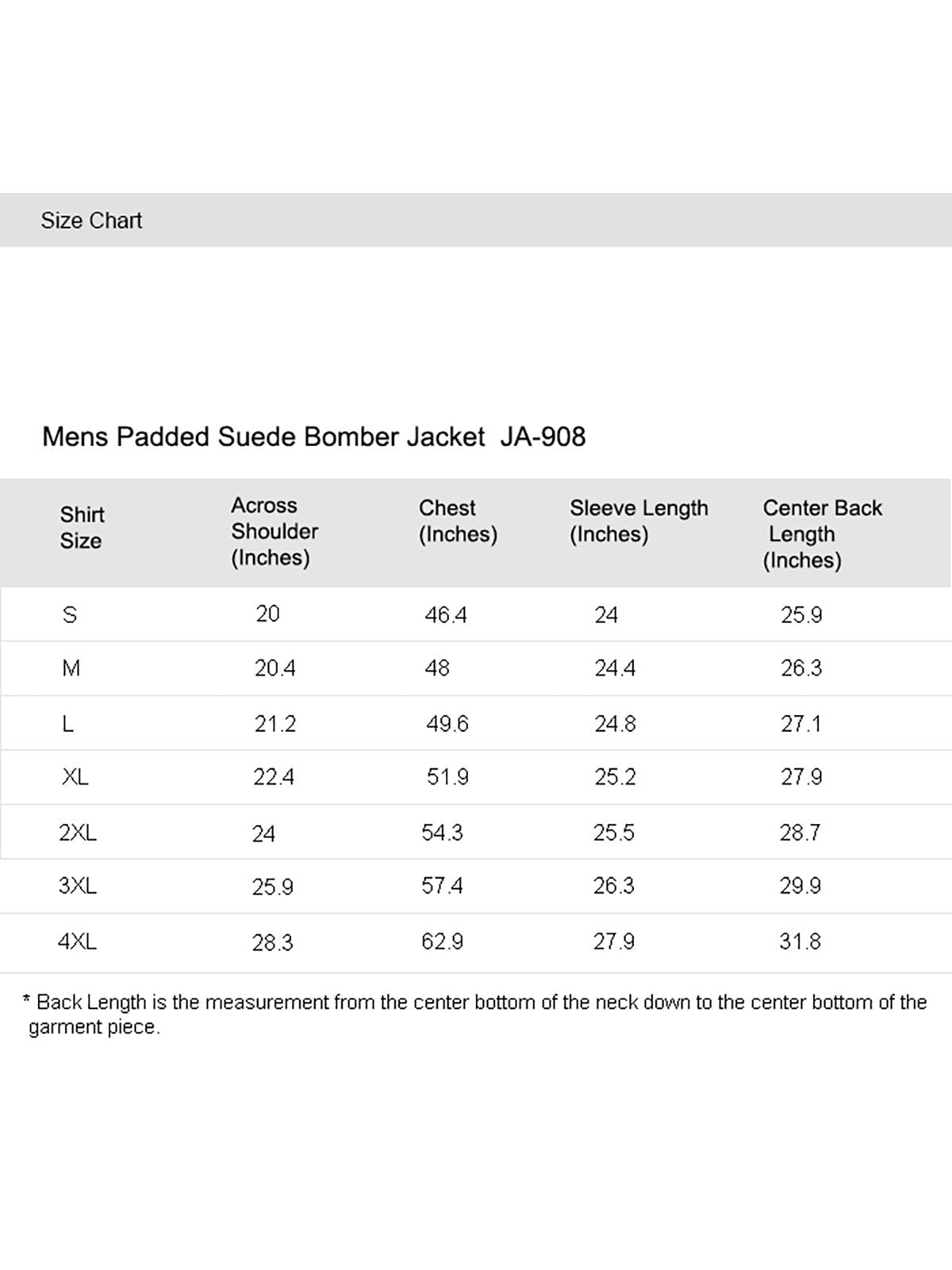The image size is (952, 1270).
Task: Click the Across Shoulder column header
Action: click(274, 531)
